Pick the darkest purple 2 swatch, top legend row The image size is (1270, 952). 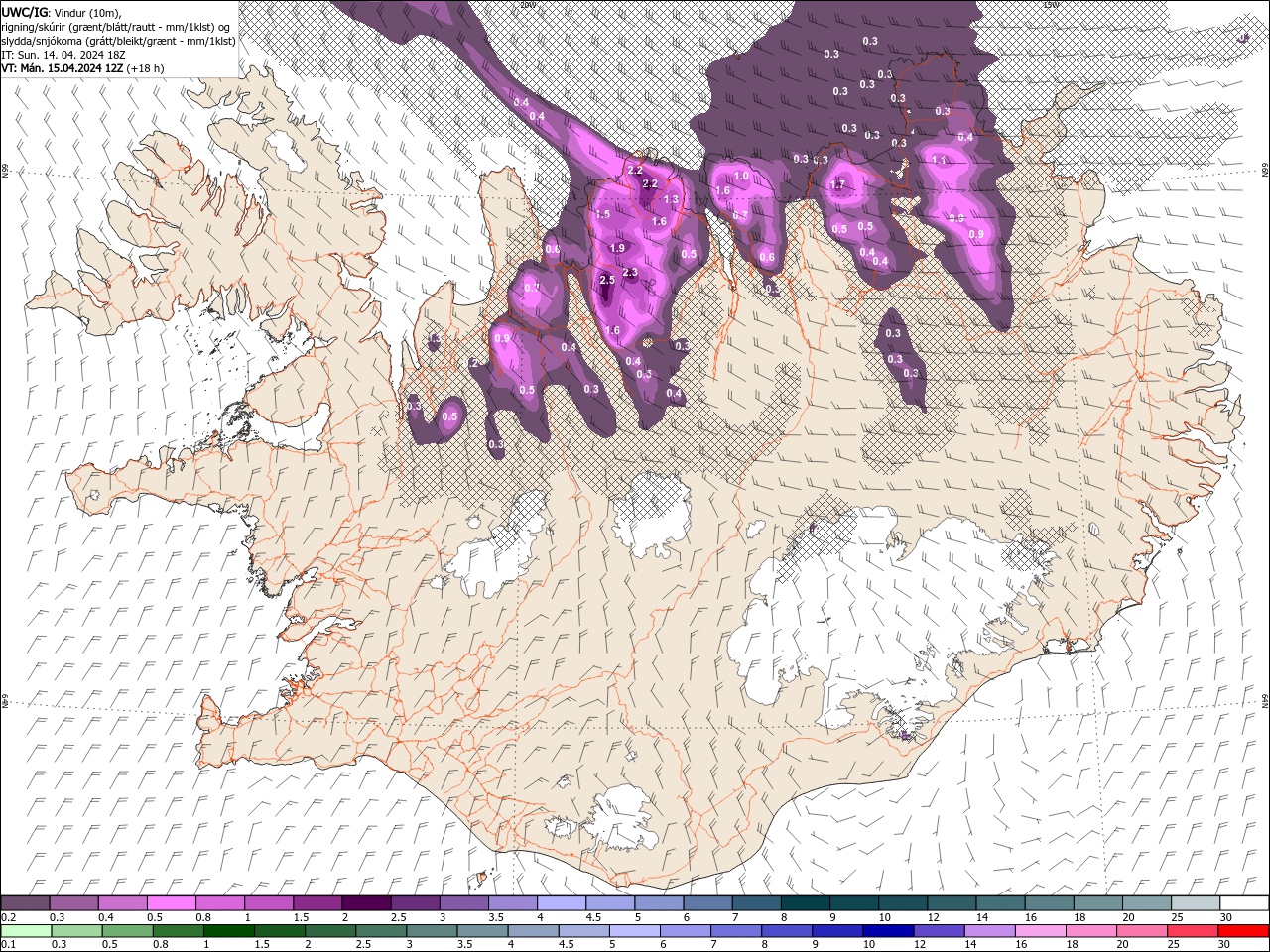366,902
